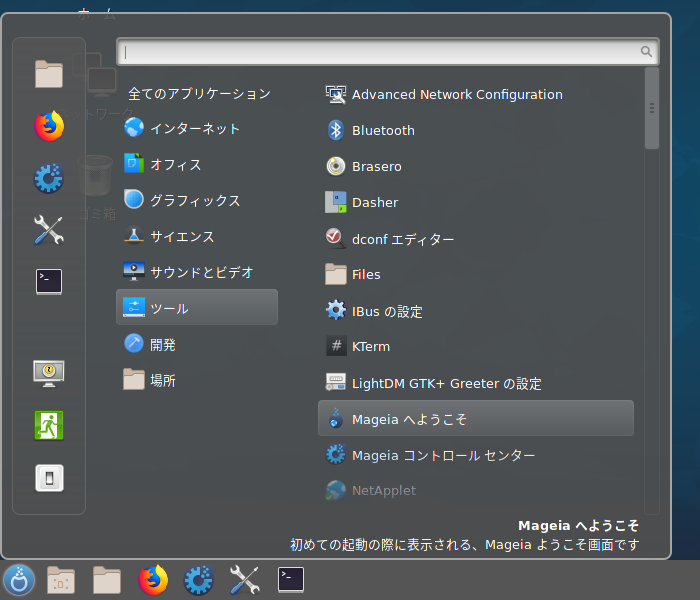Launch Terminal from menu favorites sidebar
The width and height of the screenshot is (700, 600).
pyautogui.click(x=49, y=282)
